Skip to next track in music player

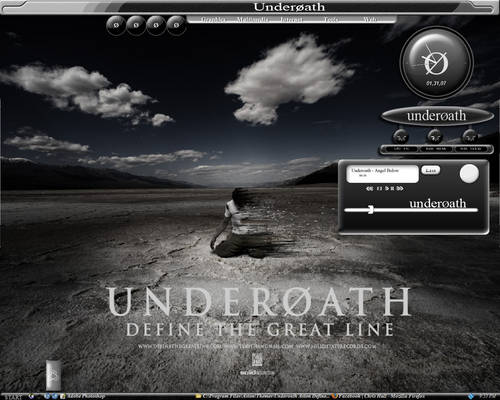click(400, 188)
